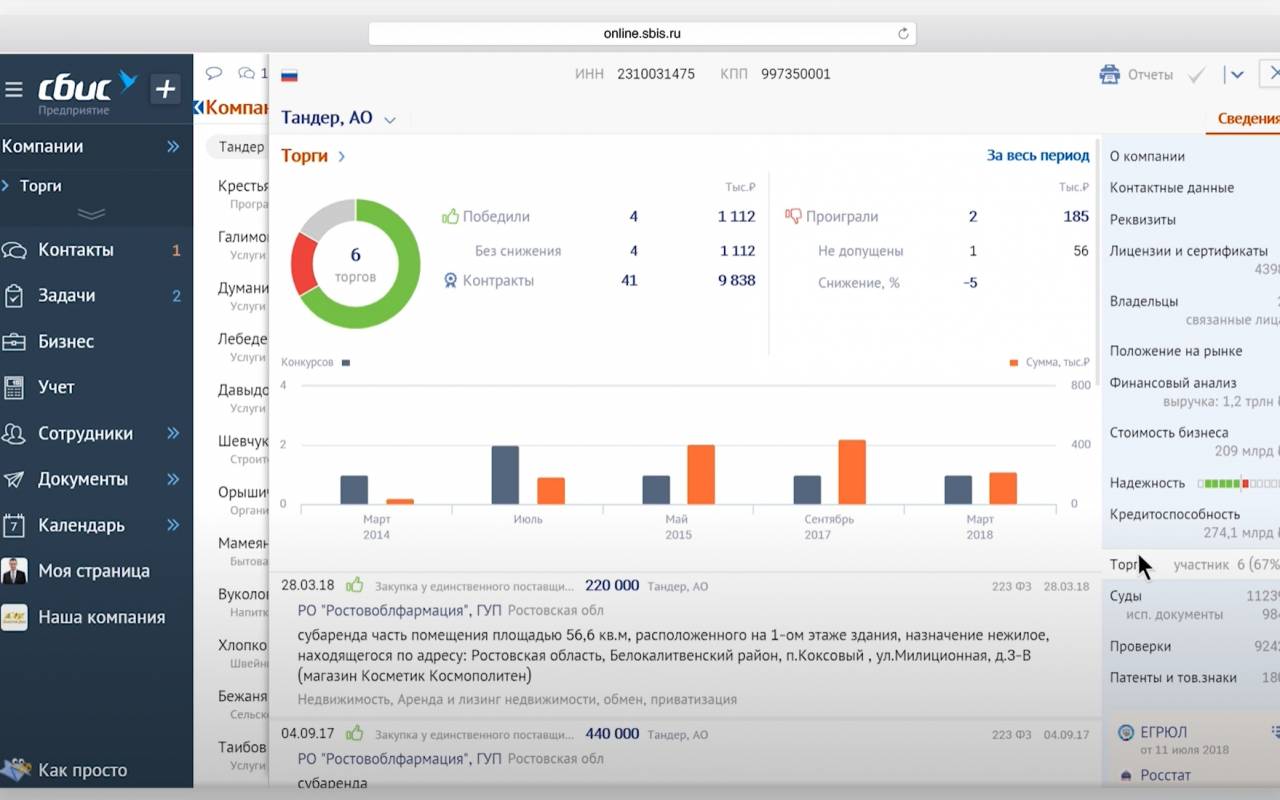Click the Сумма legend orange swatch
Viewport: 1280px width, 800px height.
[x=1014, y=363]
